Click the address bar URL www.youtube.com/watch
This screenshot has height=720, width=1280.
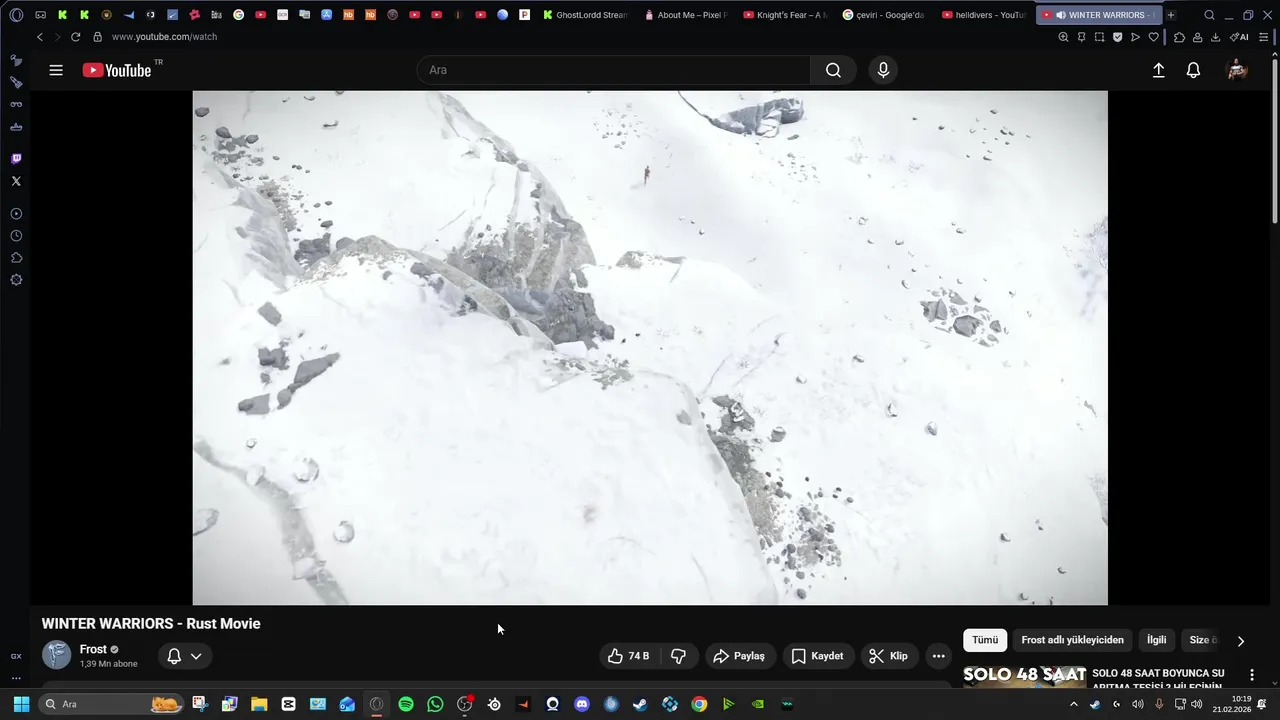pos(164,37)
